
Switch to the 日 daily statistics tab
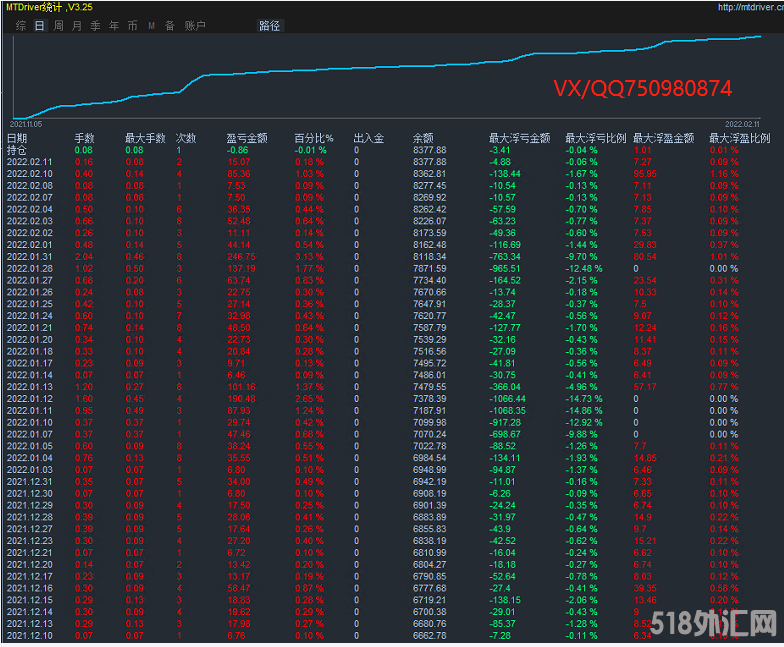pos(40,26)
